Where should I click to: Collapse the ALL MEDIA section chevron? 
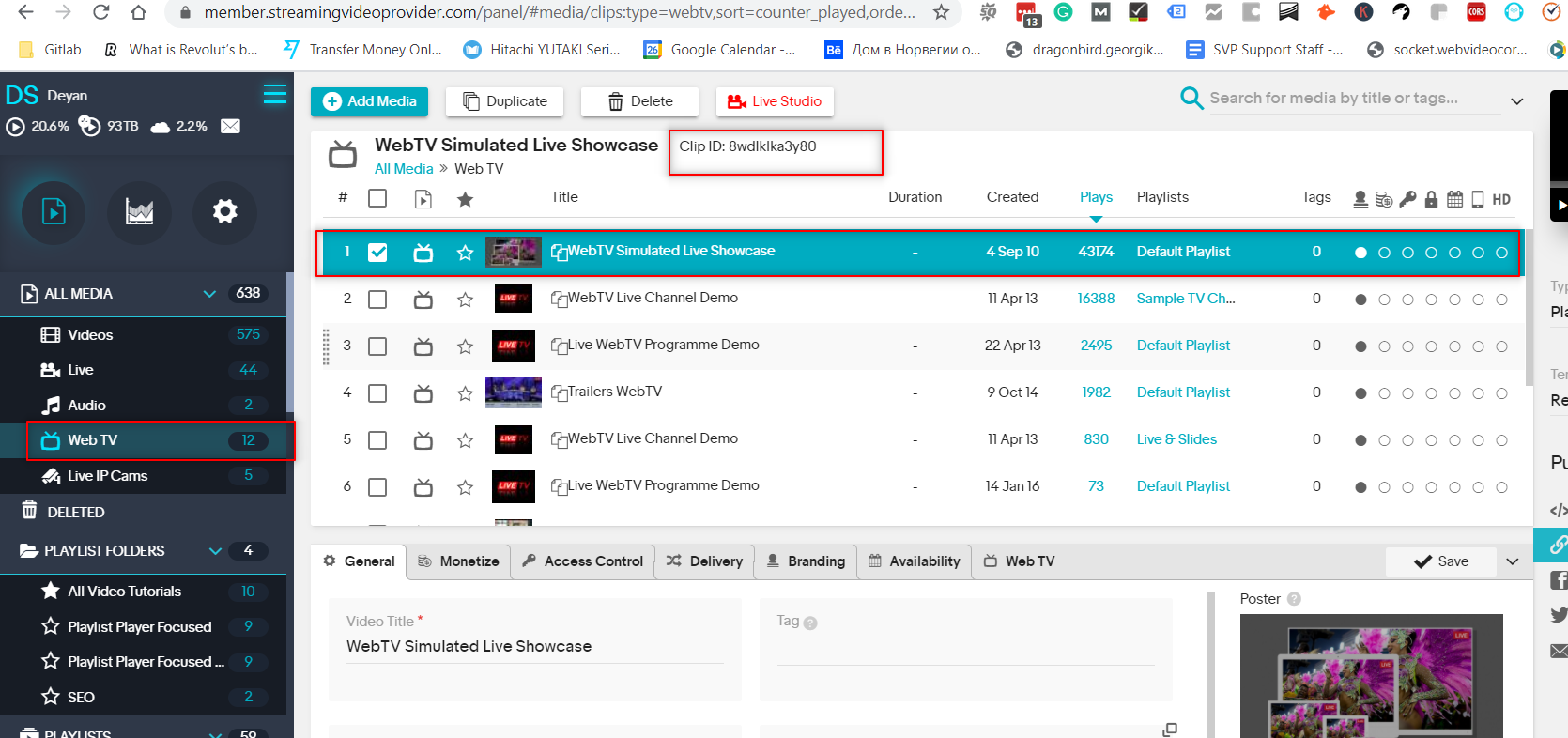click(209, 294)
